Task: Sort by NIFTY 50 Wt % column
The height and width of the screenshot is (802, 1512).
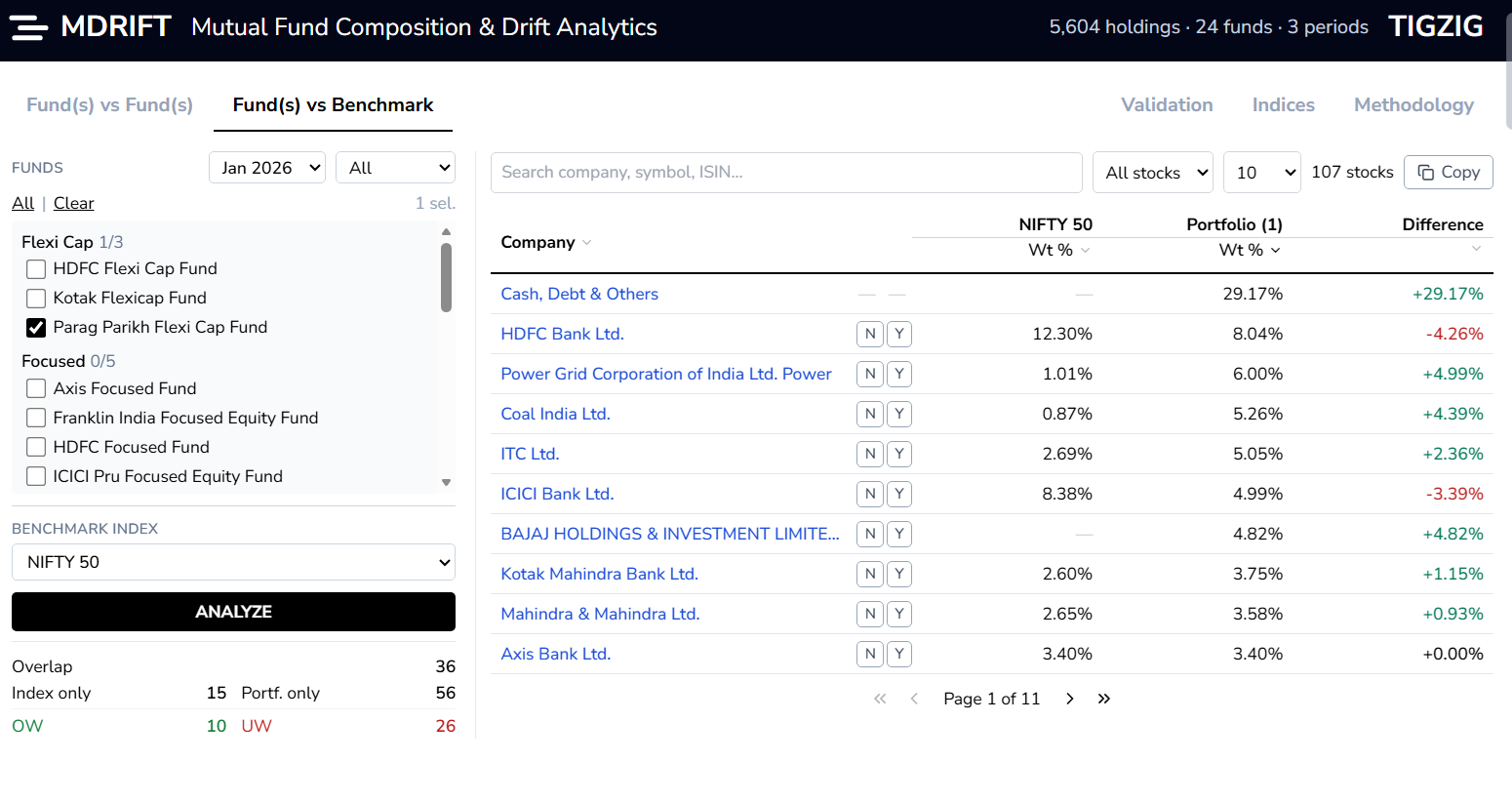Action: pyautogui.click(x=1059, y=250)
